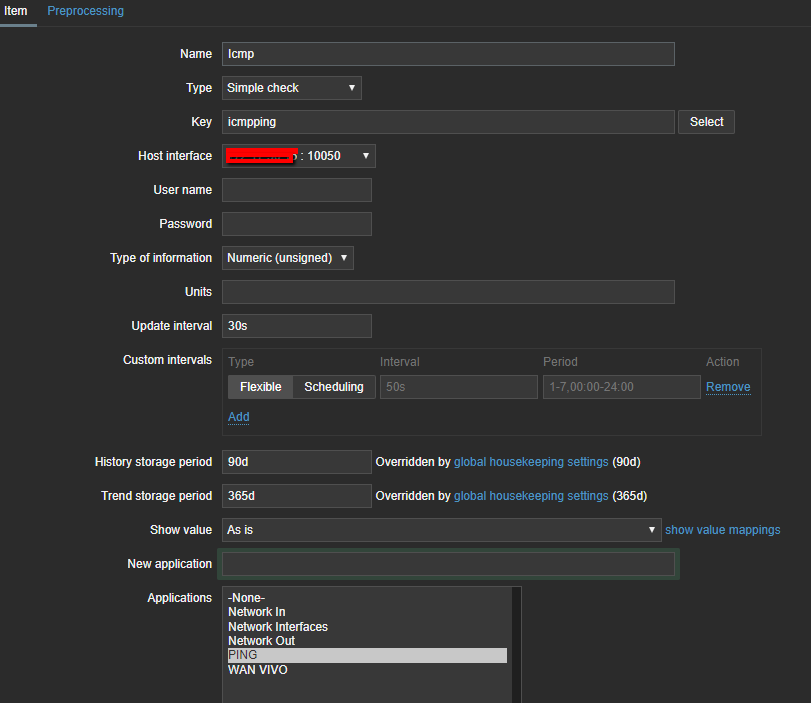The image size is (811, 703).
Task: Open the Item tab
Action: 16,11
